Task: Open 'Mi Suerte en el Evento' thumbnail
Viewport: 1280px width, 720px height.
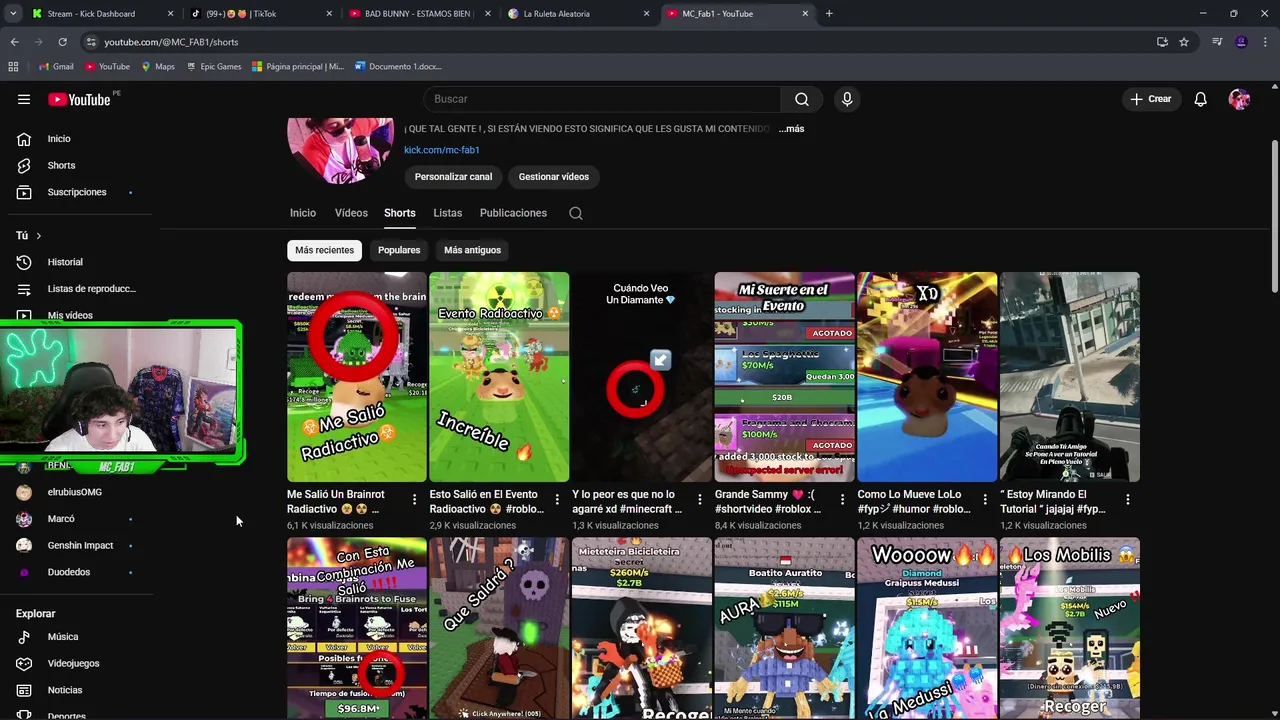Action: click(784, 377)
